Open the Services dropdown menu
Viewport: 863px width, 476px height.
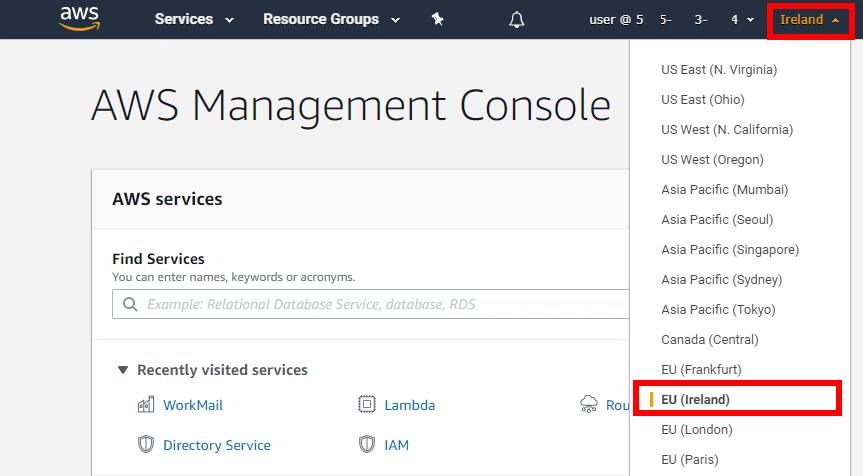tap(194, 19)
